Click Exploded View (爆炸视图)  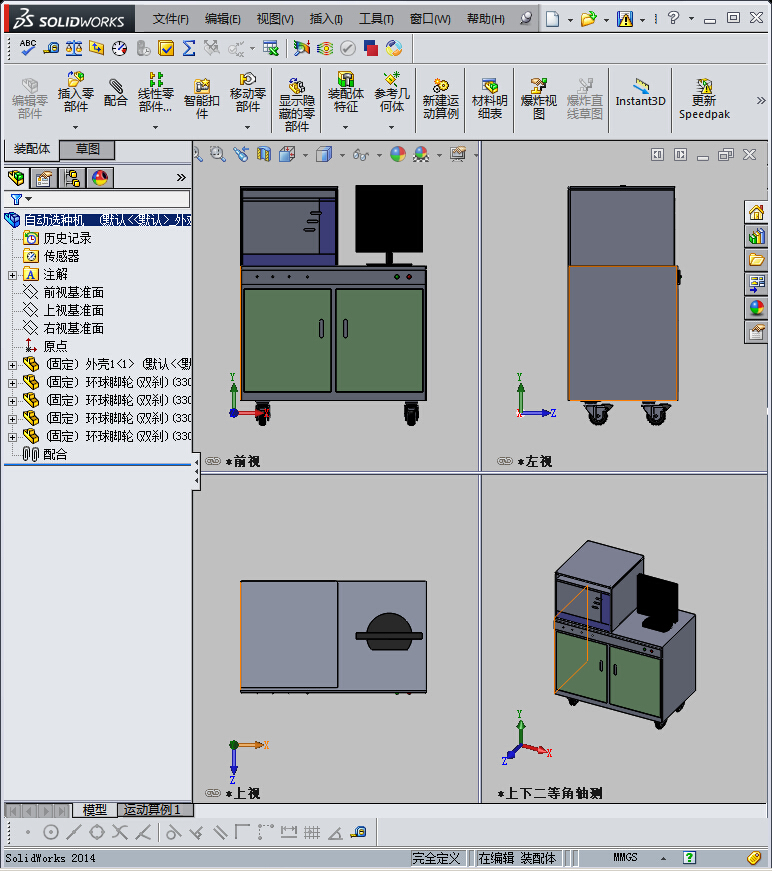(538, 99)
